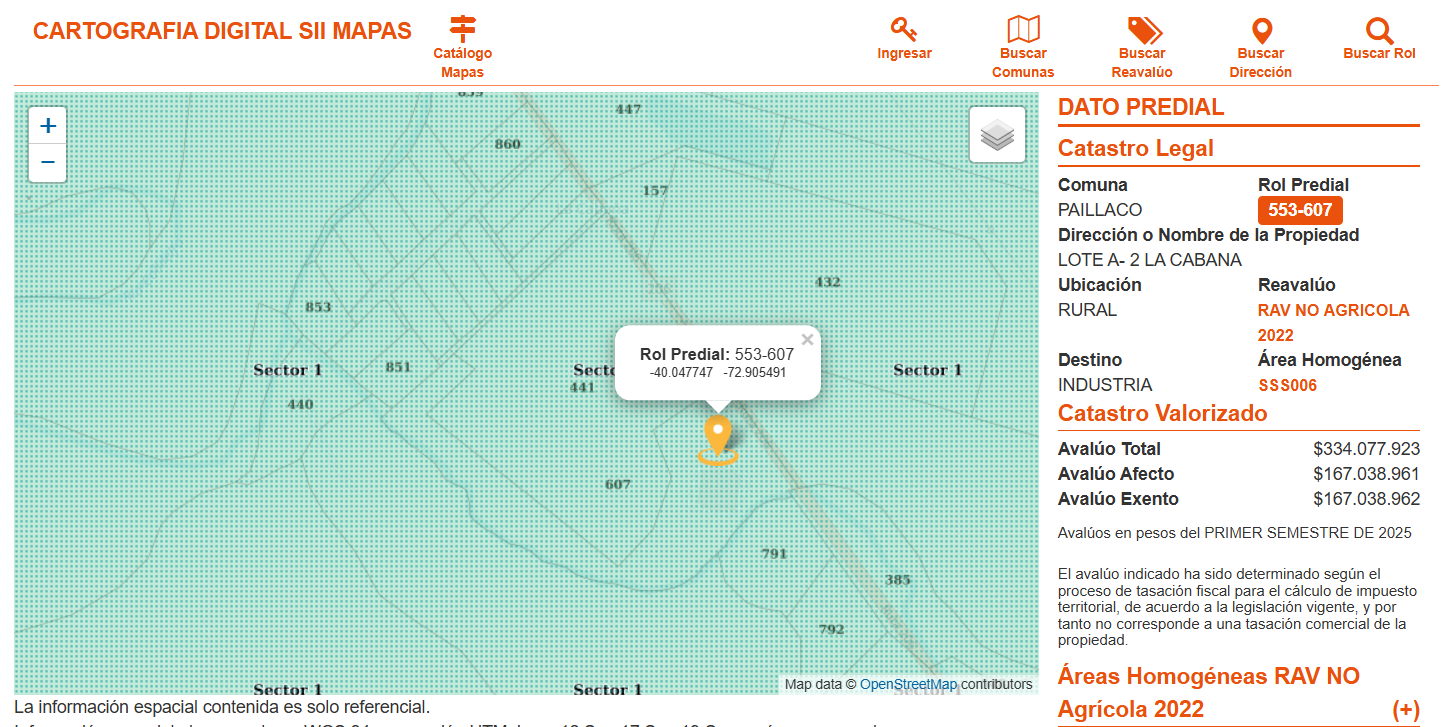Click the Ingresar menu label
The width and height of the screenshot is (1448, 727).
coord(904,54)
